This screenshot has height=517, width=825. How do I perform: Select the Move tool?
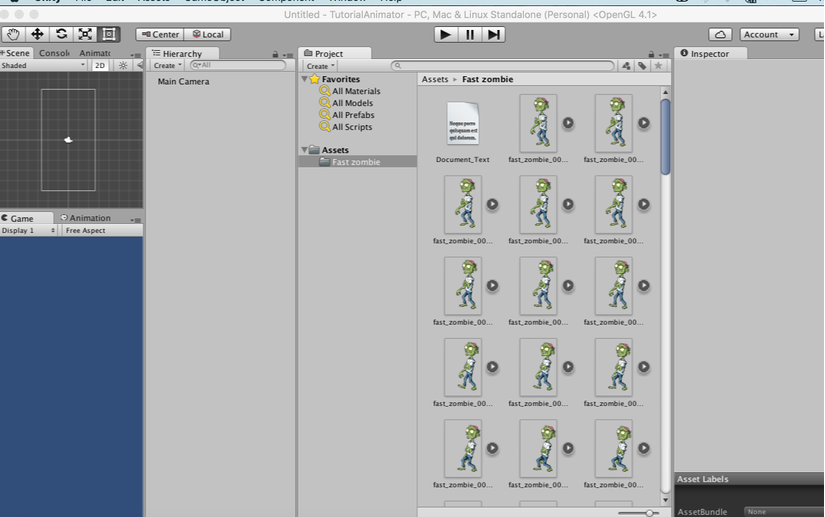point(37,35)
